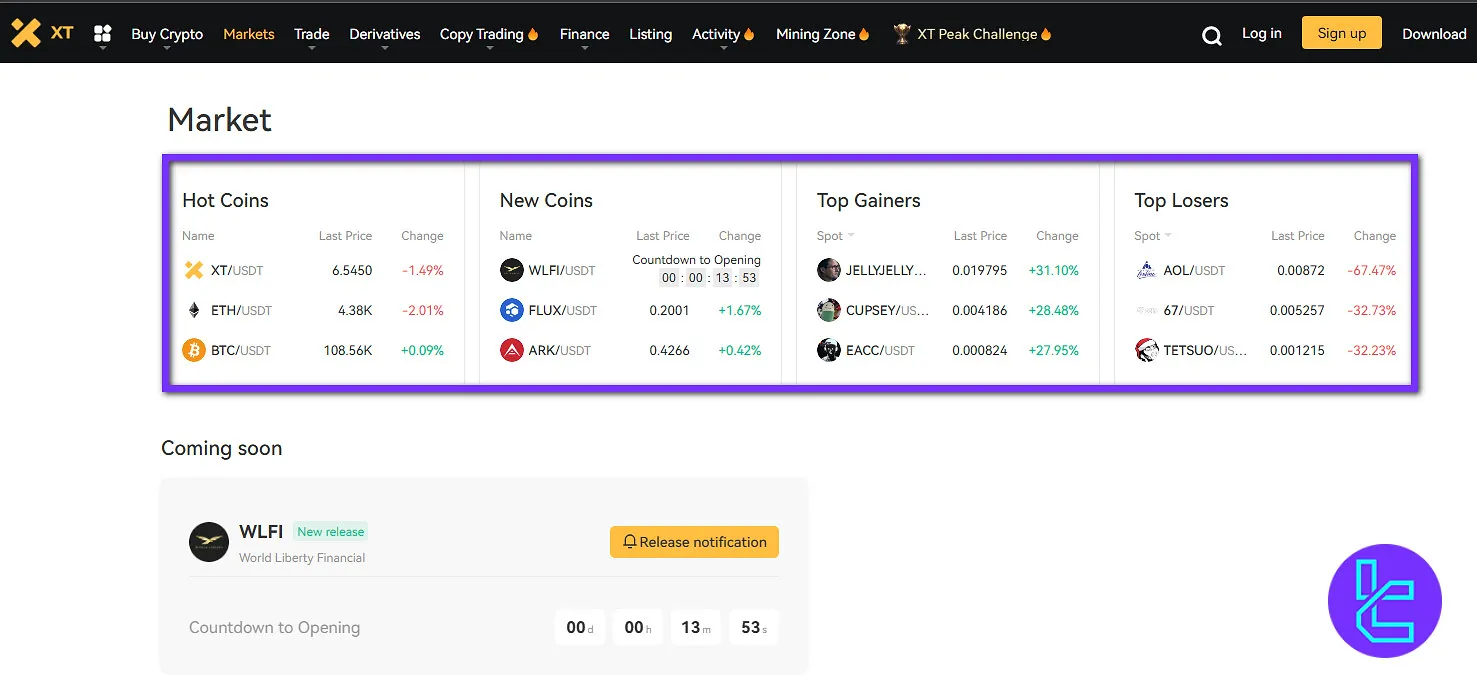Open the Spot dropdown in Top Losers
The height and width of the screenshot is (693, 1477).
pos(1153,236)
